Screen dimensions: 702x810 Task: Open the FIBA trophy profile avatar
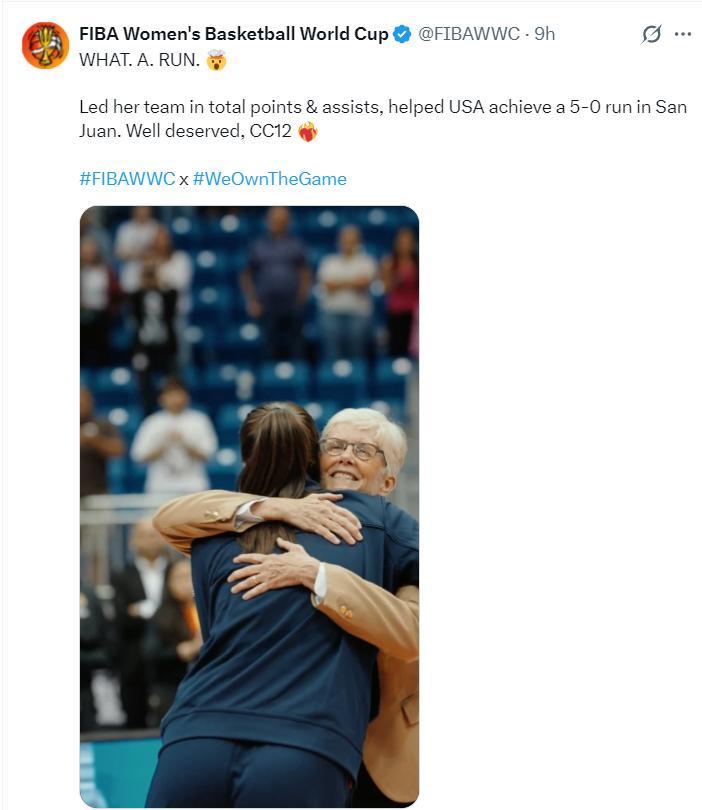coord(45,45)
